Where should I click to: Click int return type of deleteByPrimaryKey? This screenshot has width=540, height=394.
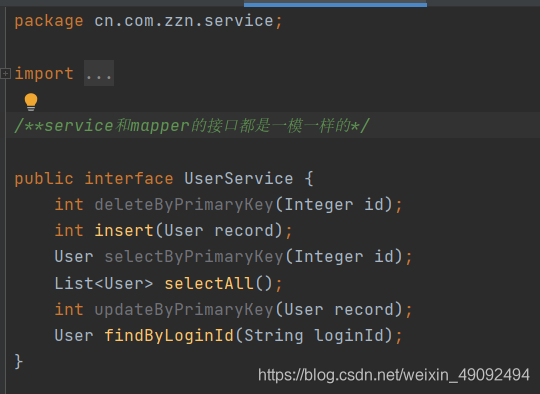point(69,205)
